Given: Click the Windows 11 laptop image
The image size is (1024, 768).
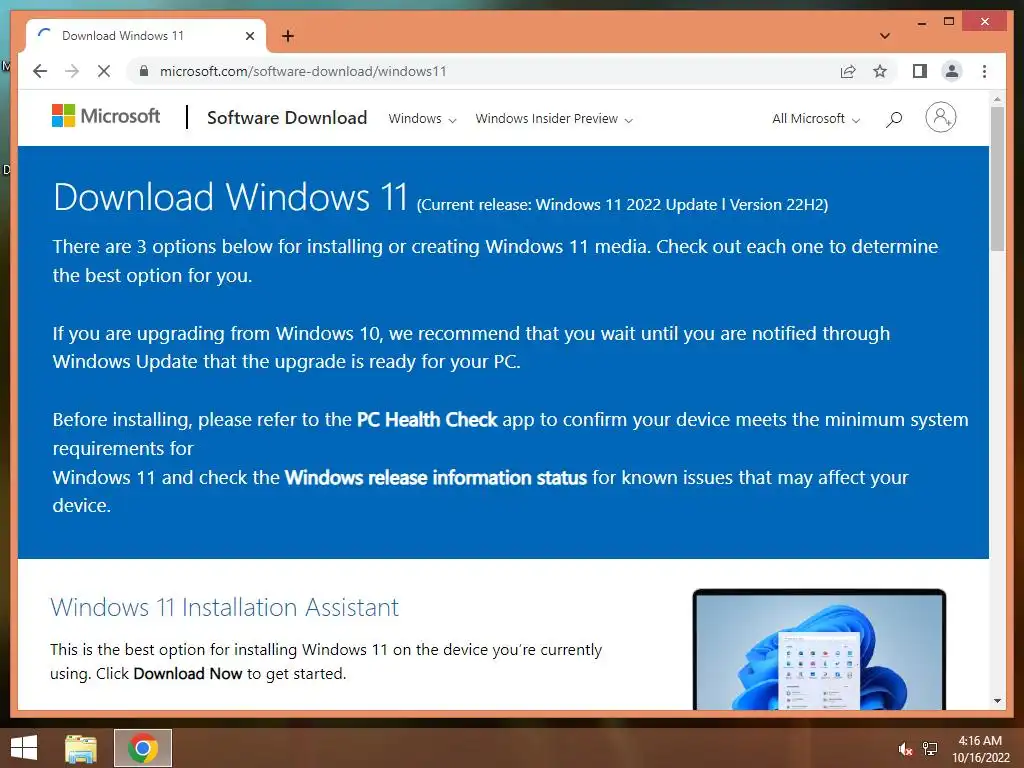Looking at the screenshot, I should coord(819,649).
